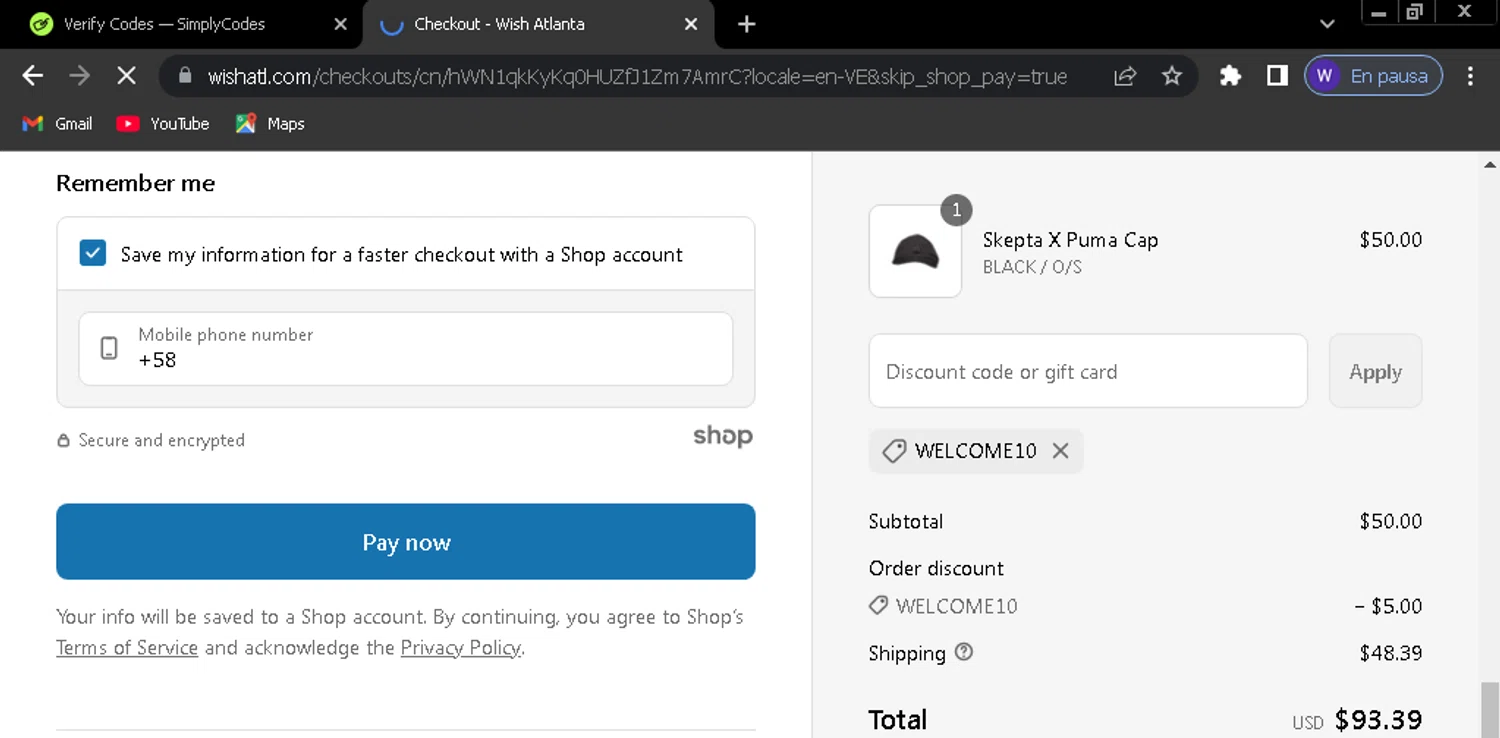
Task: Click the Secure and encrypted lock icon
Action: click(x=63, y=440)
